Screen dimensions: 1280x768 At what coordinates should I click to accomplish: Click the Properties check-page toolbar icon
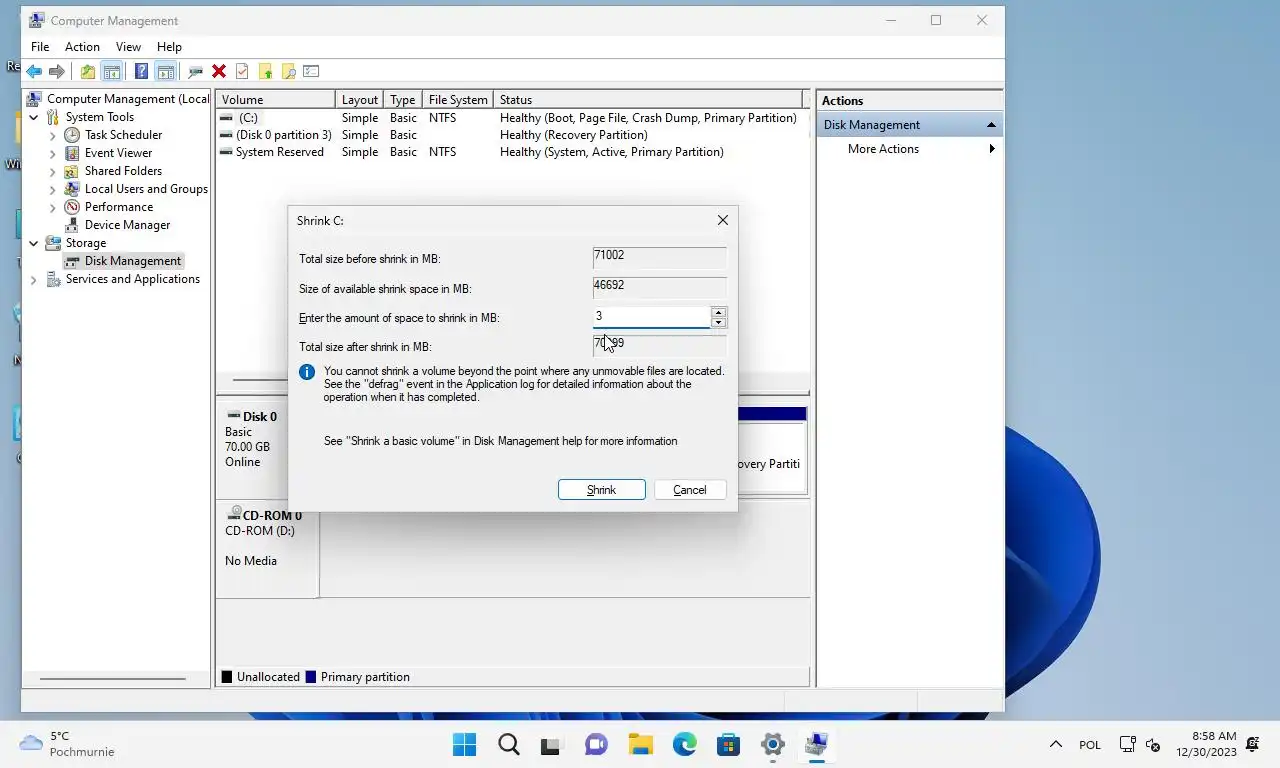click(242, 71)
